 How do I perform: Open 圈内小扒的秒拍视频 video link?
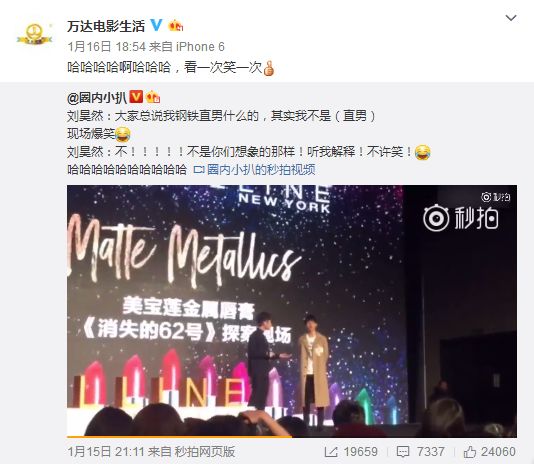pos(254,169)
